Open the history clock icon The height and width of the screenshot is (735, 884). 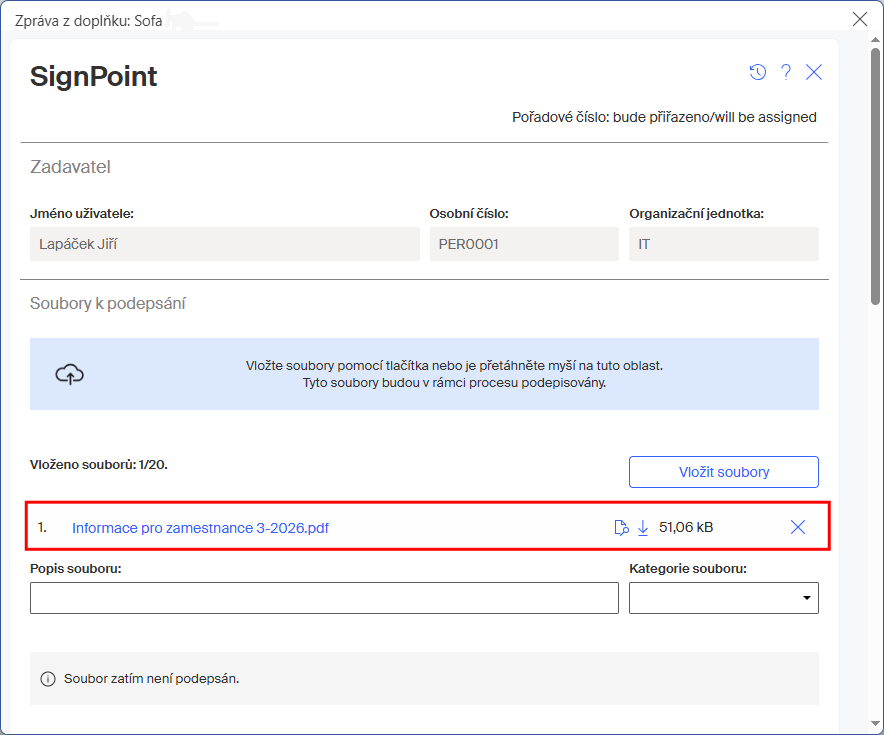pyautogui.click(x=758, y=72)
